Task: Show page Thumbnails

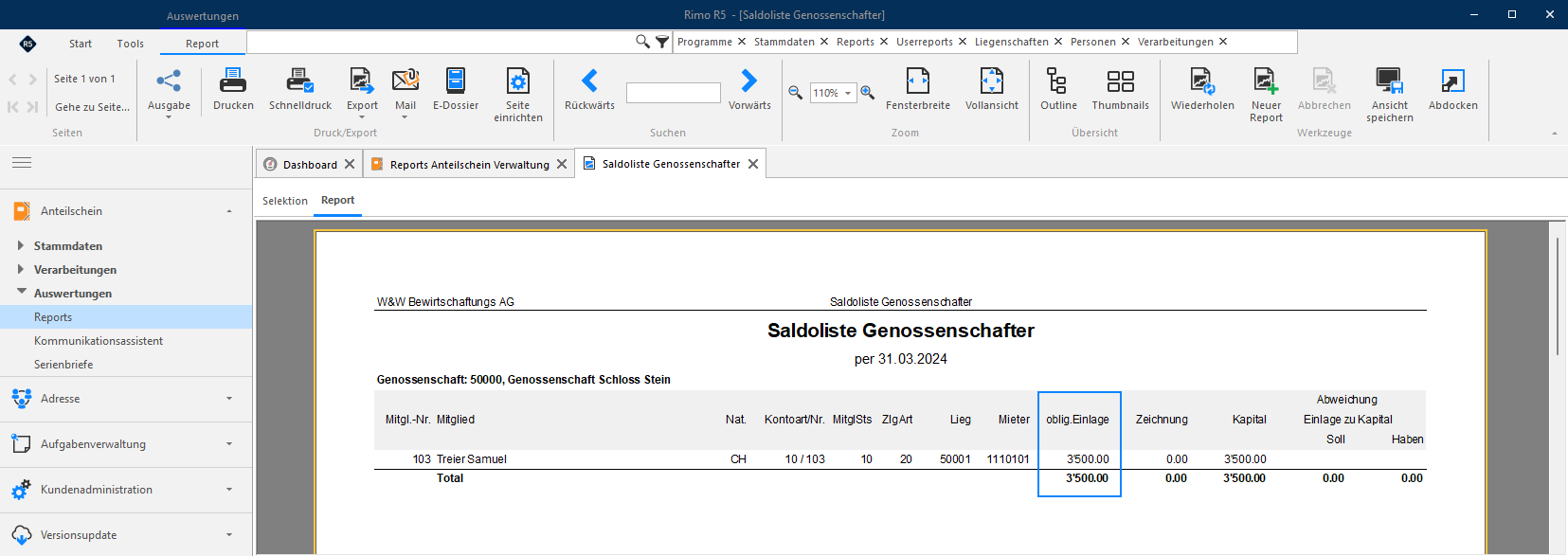Action: [1120, 90]
